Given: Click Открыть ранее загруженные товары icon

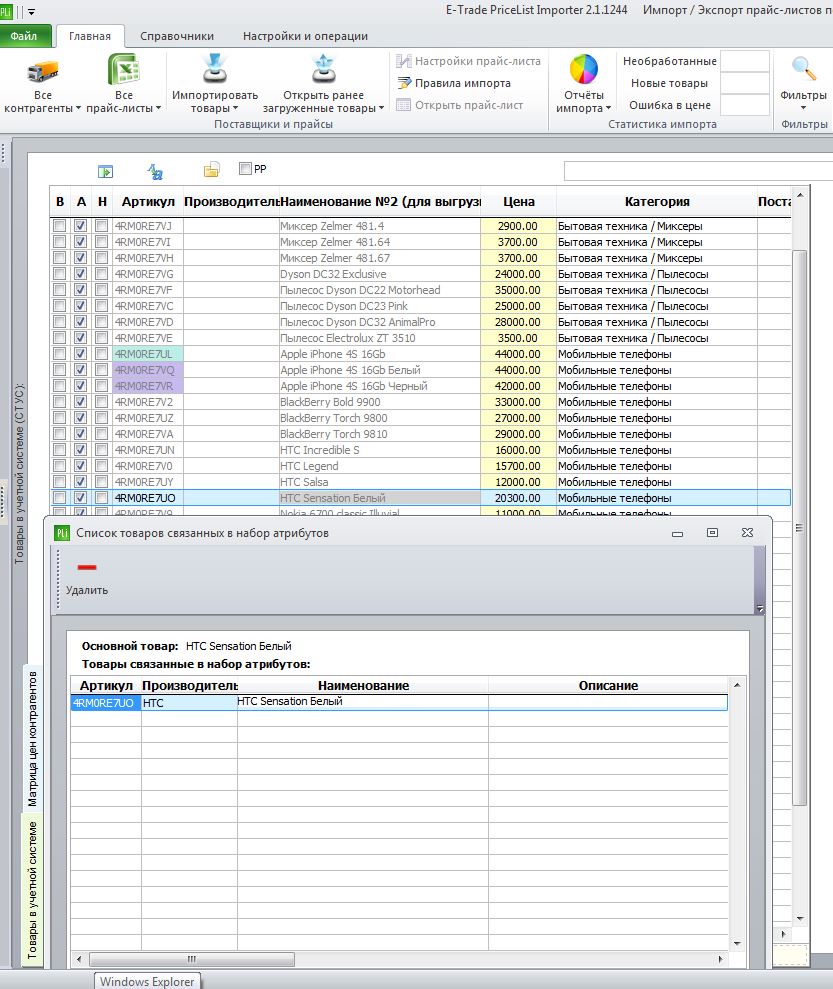Looking at the screenshot, I should tap(323, 69).
